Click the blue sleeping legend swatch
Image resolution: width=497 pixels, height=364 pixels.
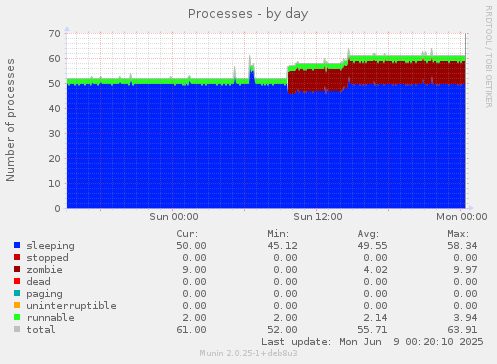17,245
